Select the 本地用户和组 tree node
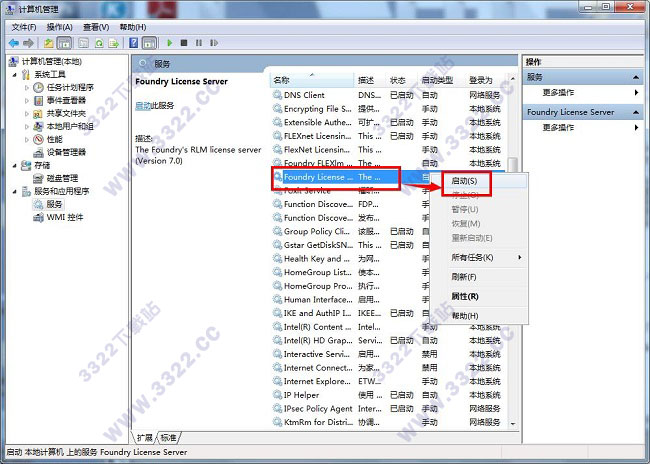 (70, 126)
